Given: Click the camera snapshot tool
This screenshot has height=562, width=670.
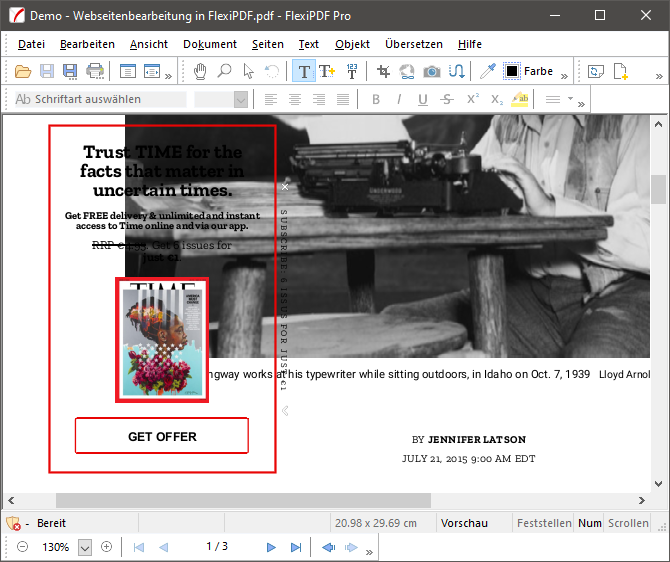Looking at the screenshot, I should [432, 71].
